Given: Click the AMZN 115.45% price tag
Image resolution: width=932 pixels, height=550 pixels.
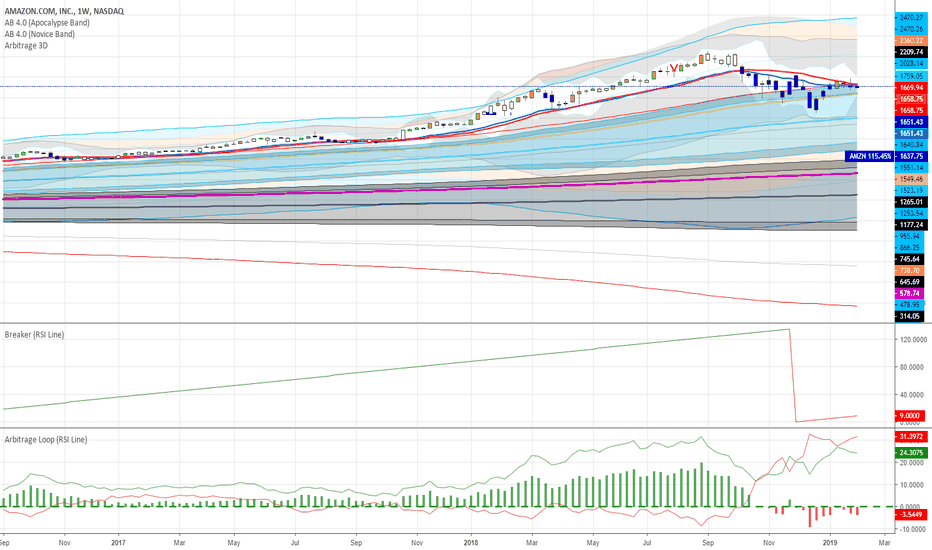Looking at the screenshot, I should (x=869, y=156).
